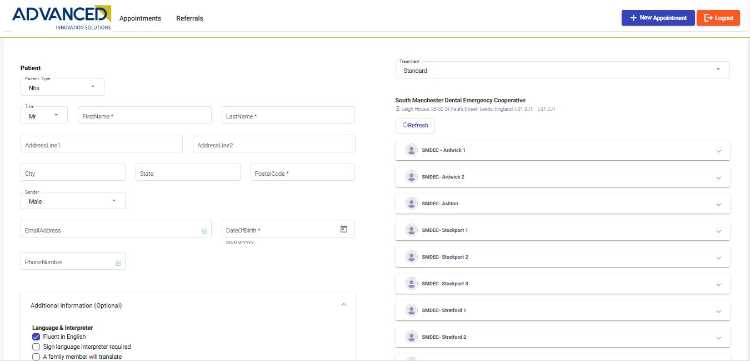Click into the City field
Viewport: 750px width, 361px height.
point(73,173)
